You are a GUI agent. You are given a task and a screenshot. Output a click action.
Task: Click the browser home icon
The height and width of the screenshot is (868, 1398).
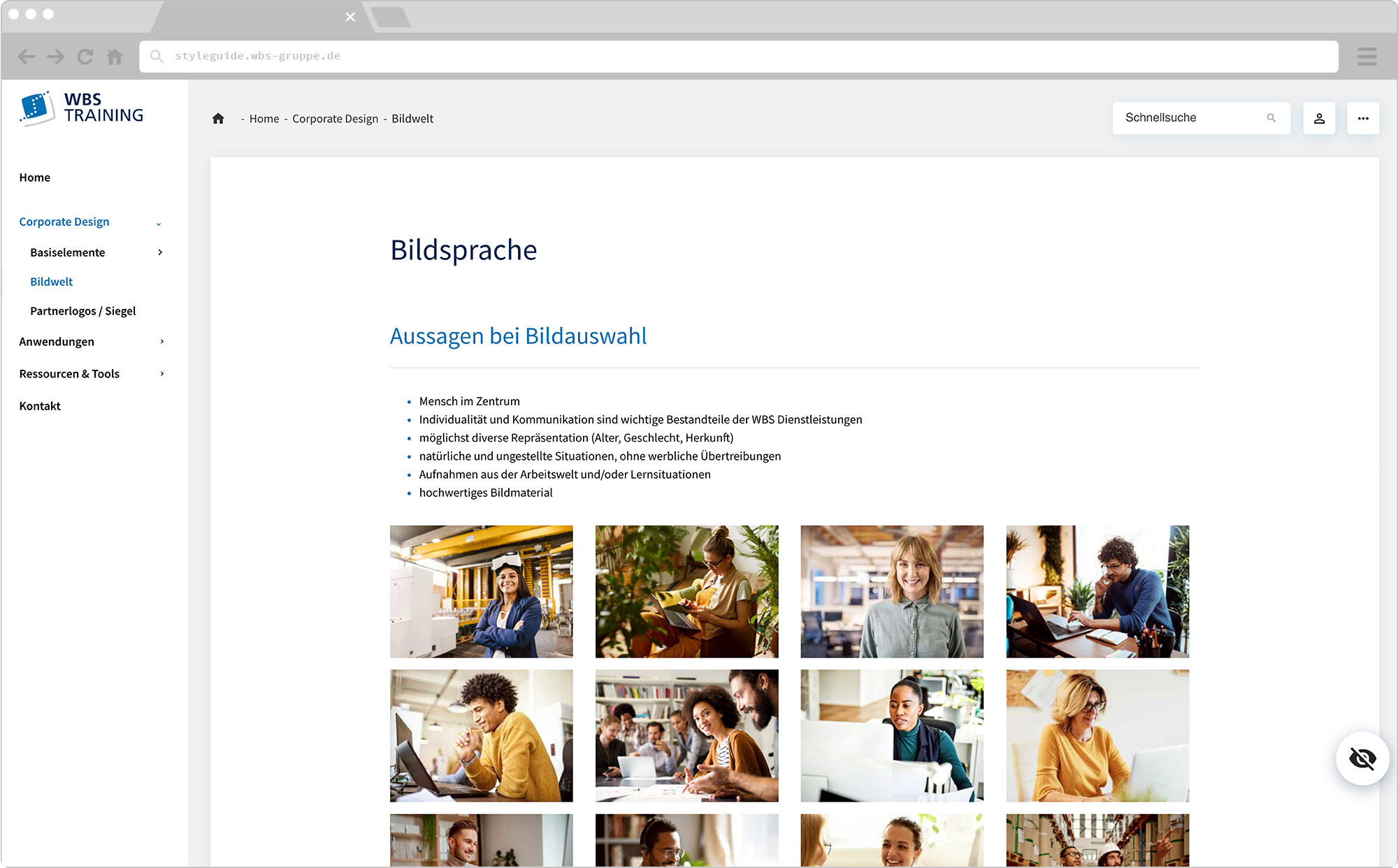pyautogui.click(x=115, y=57)
